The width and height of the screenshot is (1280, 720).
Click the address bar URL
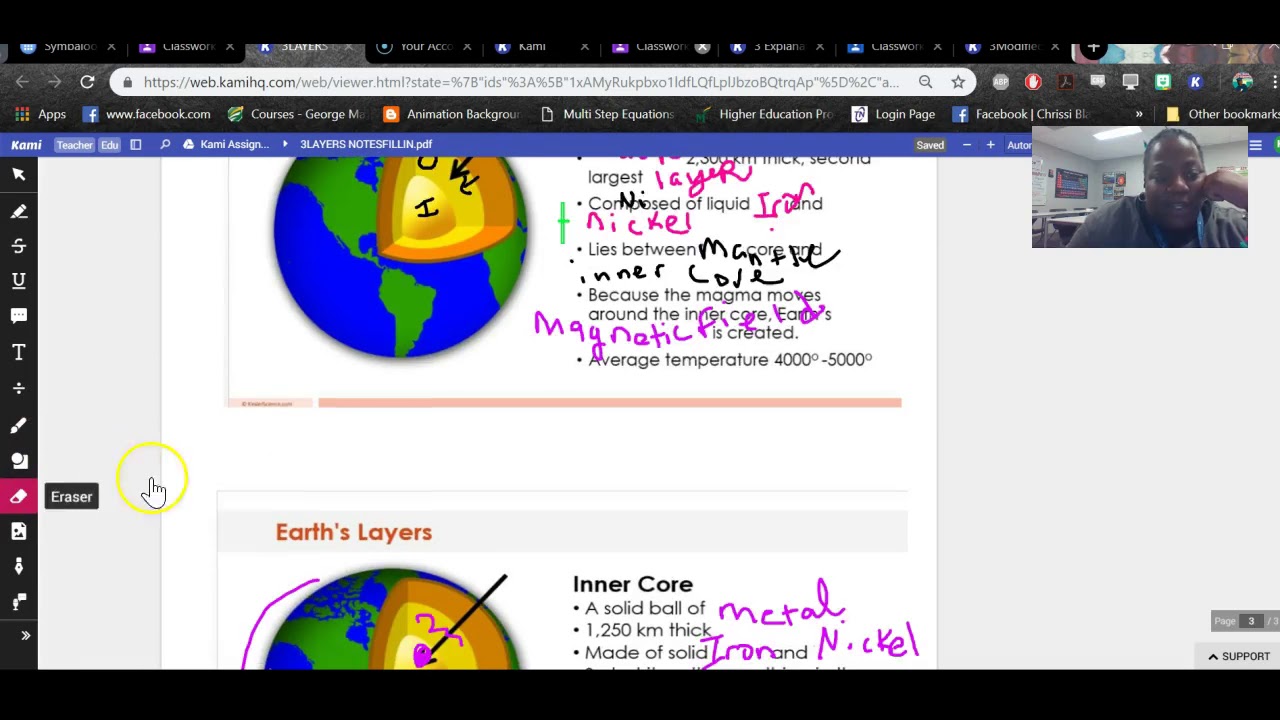coord(521,82)
